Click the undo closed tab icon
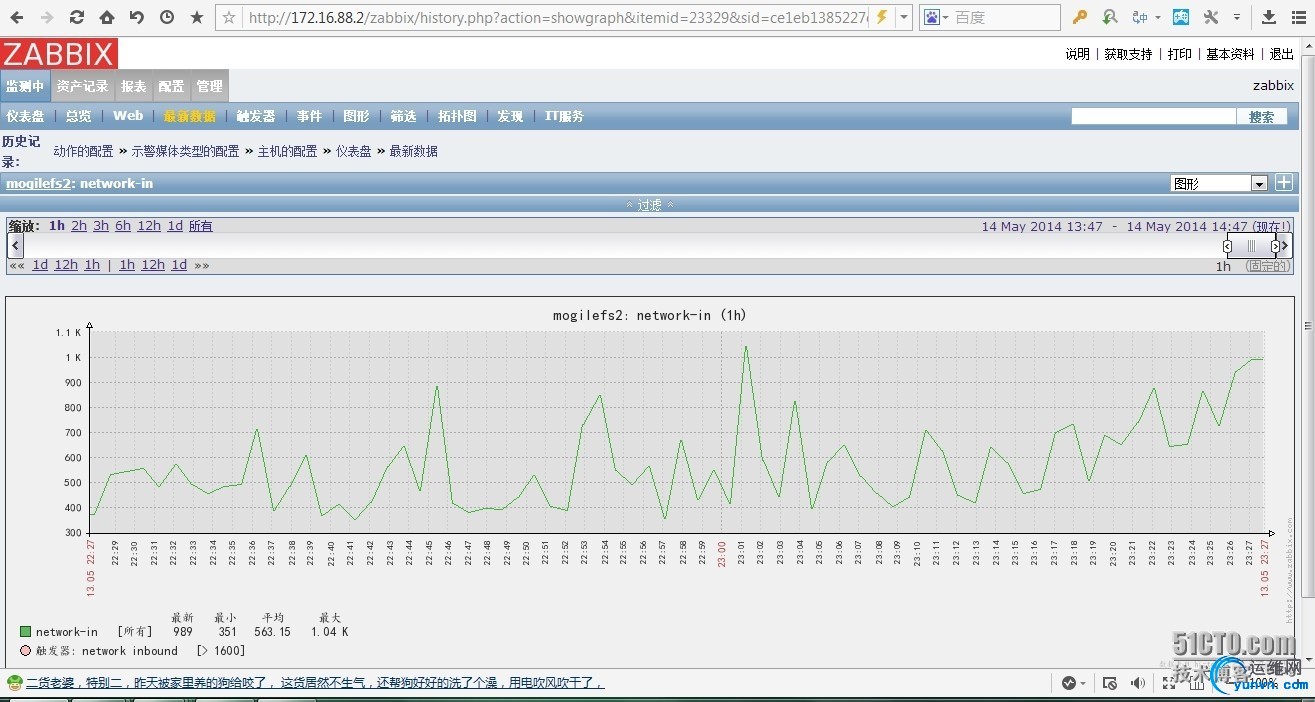 [136, 17]
